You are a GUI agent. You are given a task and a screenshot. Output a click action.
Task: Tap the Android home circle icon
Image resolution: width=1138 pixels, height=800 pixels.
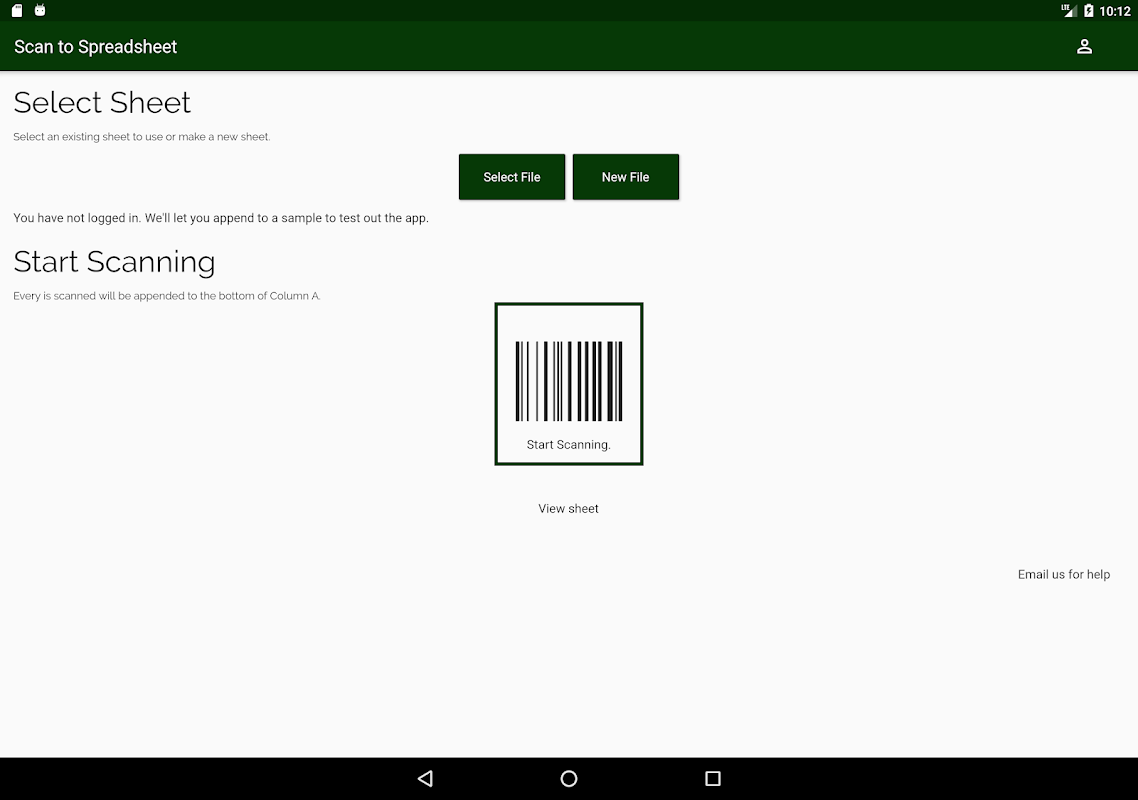coord(569,778)
